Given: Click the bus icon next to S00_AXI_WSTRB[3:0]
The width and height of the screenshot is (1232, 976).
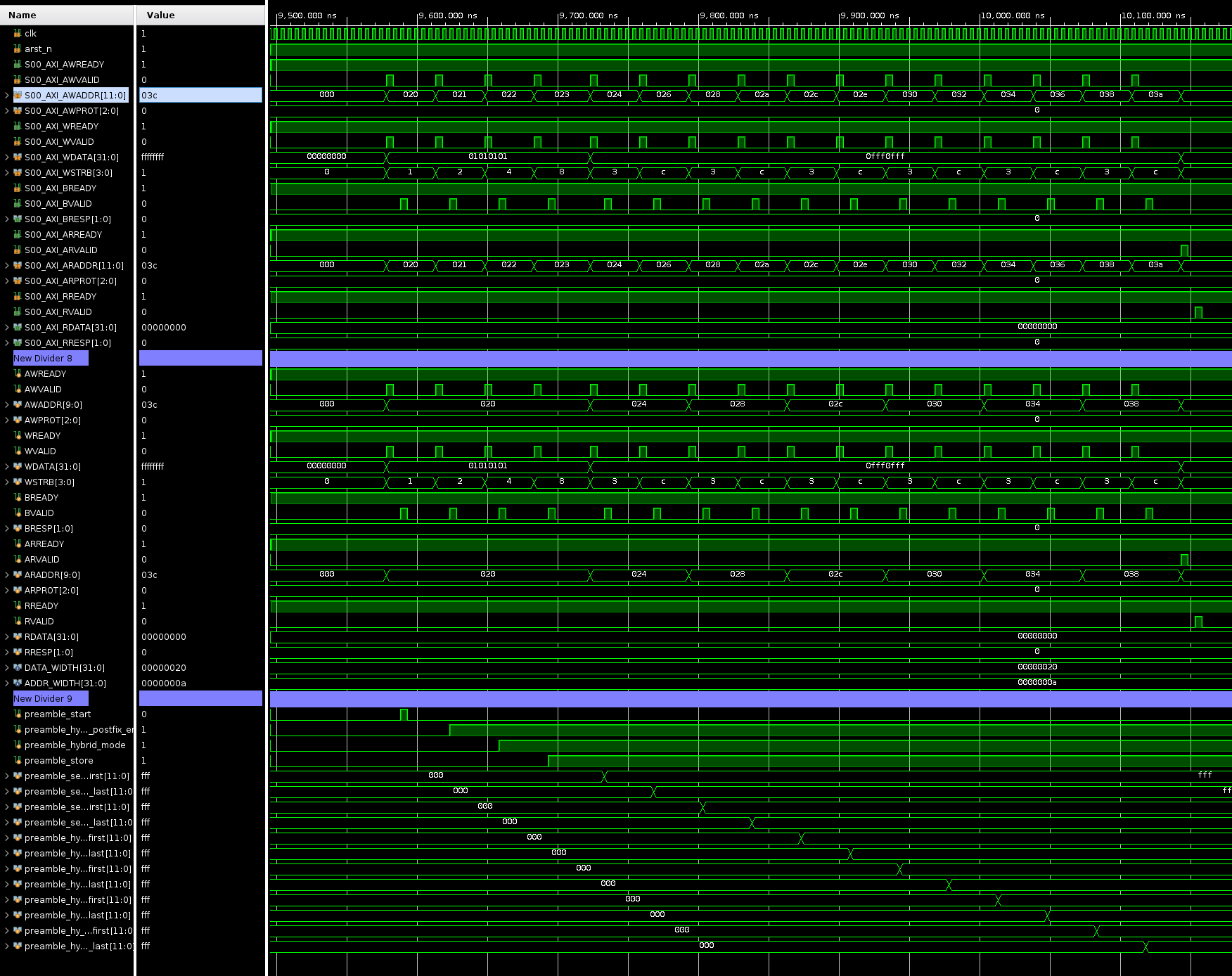Looking at the screenshot, I should tap(17, 172).
